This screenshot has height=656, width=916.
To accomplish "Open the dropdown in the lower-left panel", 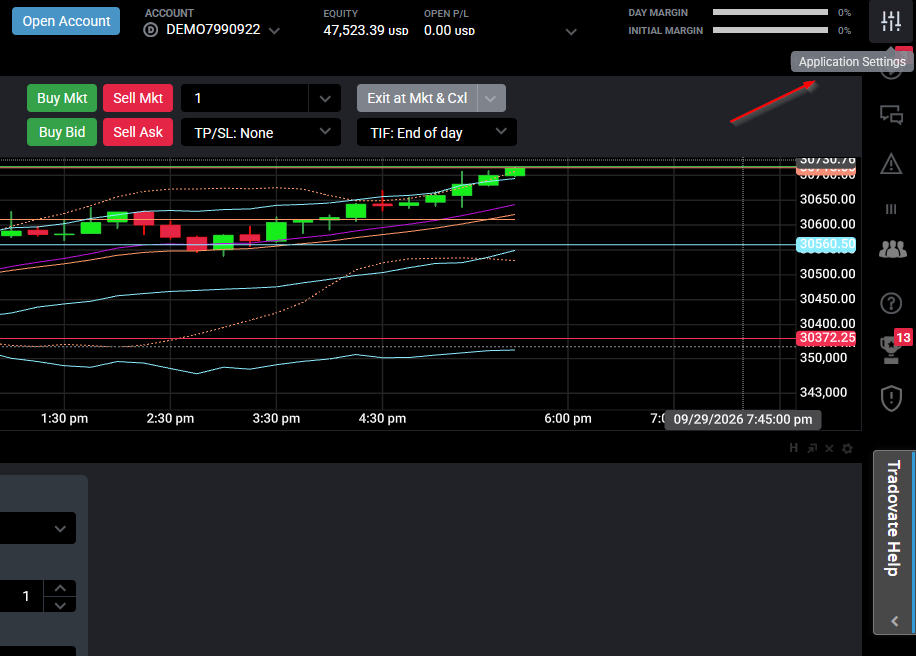I will tap(38, 528).
